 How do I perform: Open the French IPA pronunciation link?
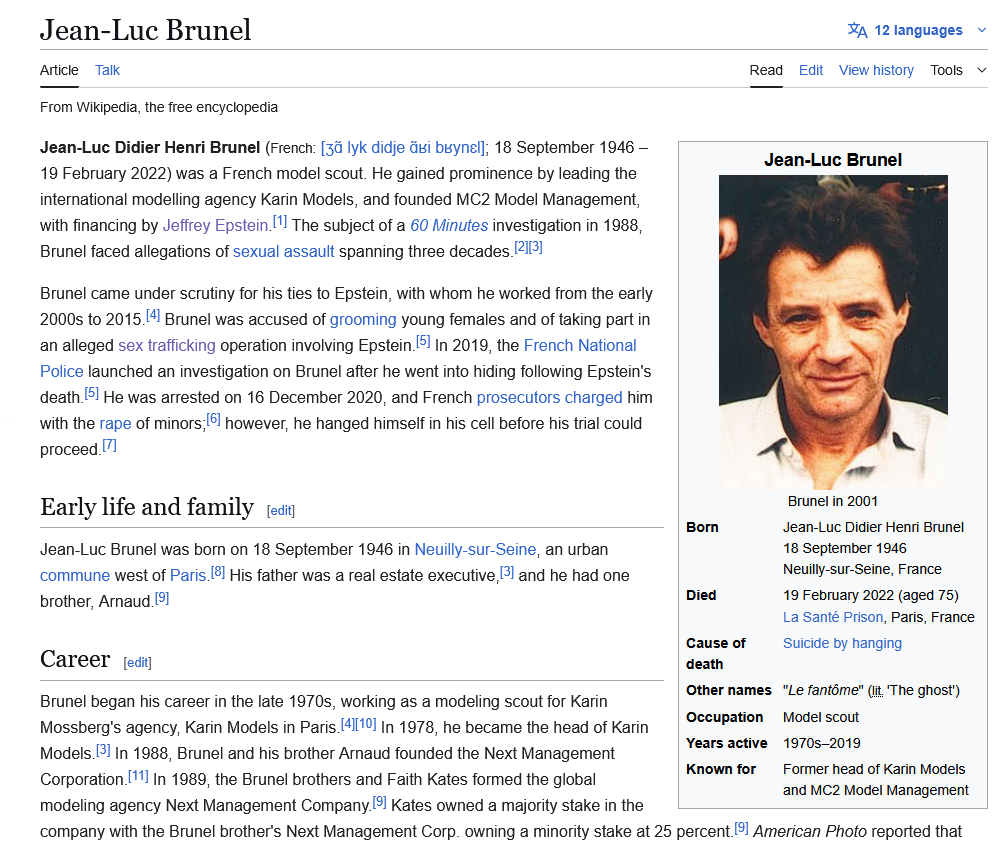(x=403, y=148)
